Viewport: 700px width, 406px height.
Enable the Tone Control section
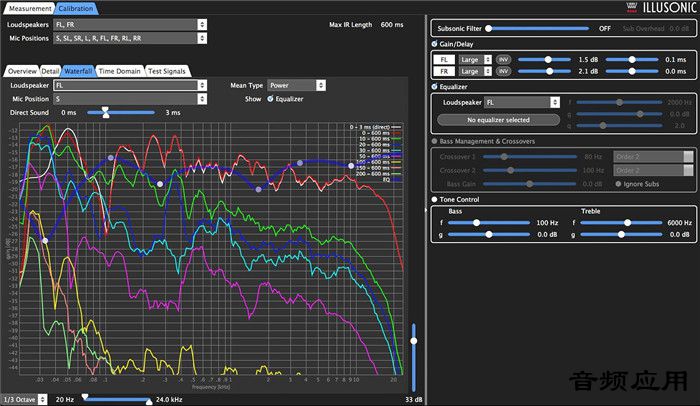click(434, 199)
